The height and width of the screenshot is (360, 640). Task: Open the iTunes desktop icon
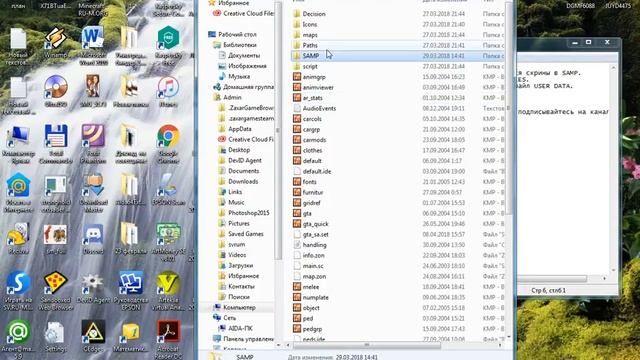[x=168, y=91]
